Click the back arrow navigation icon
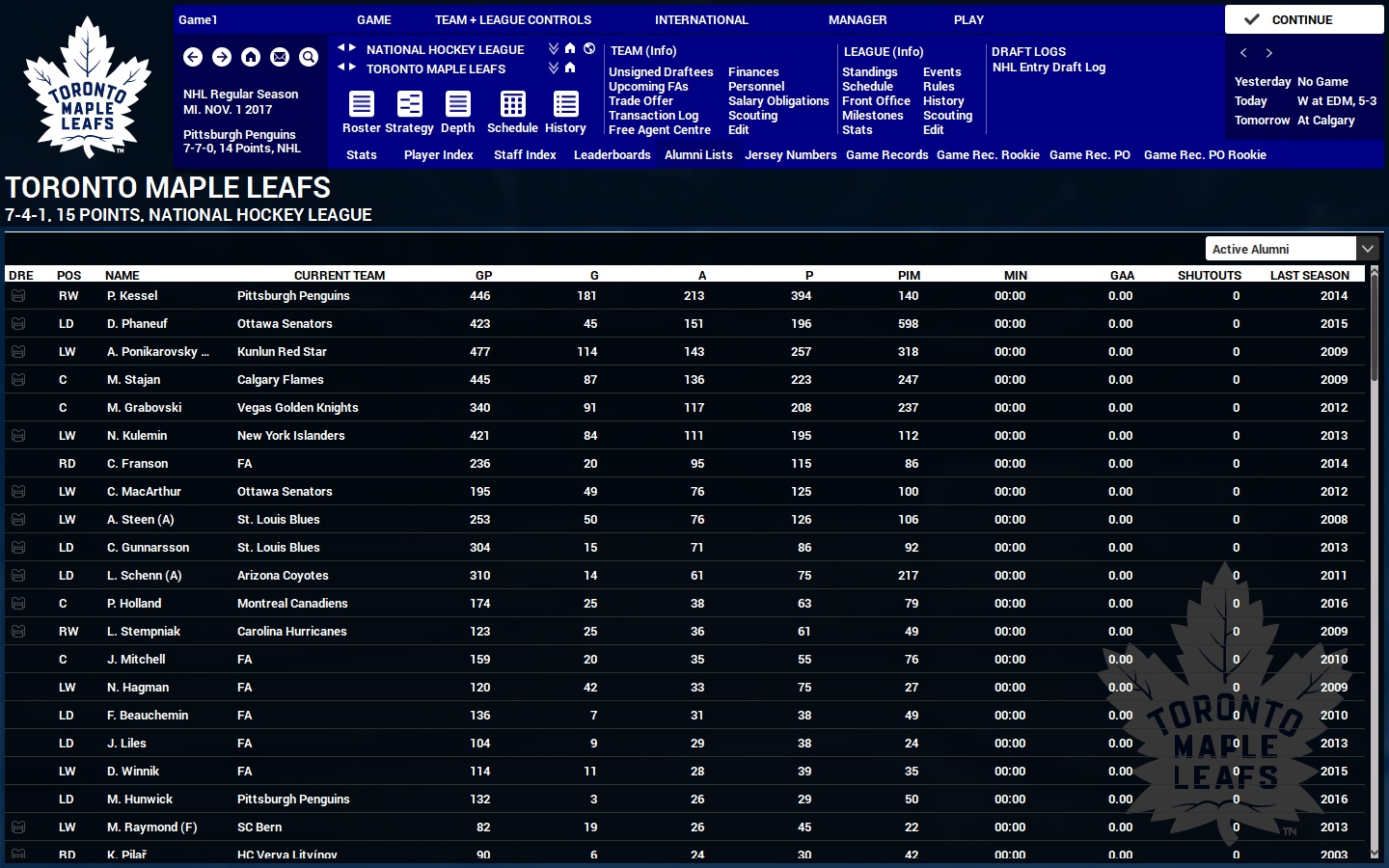Image resolution: width=1389 pixels, height=868 pixels. coord(193,57)
